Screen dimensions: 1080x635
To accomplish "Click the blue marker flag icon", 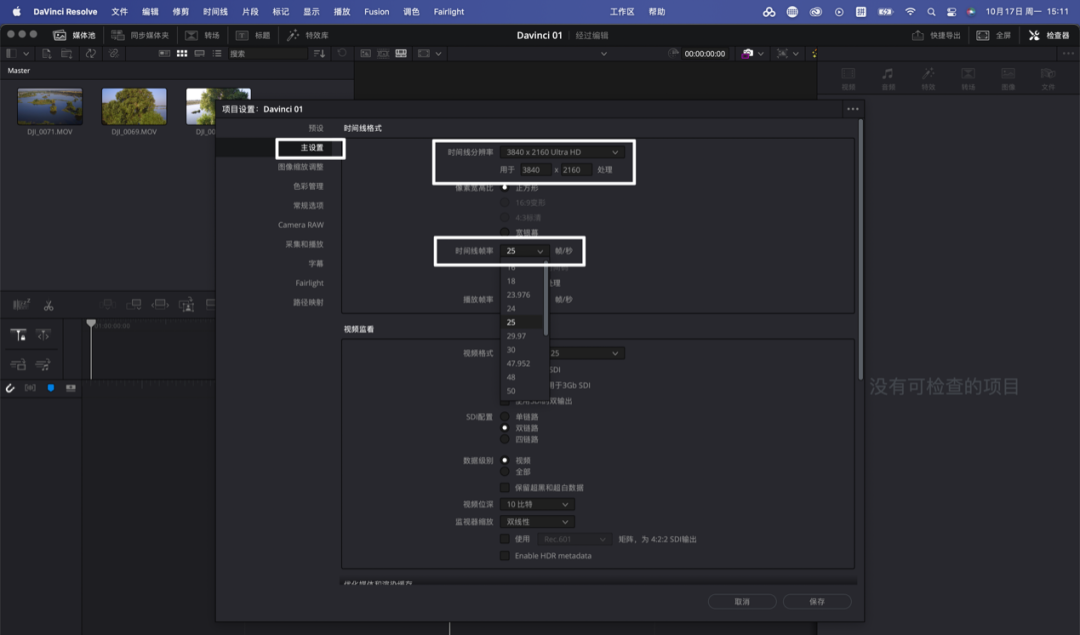I will tap(50, 388).
